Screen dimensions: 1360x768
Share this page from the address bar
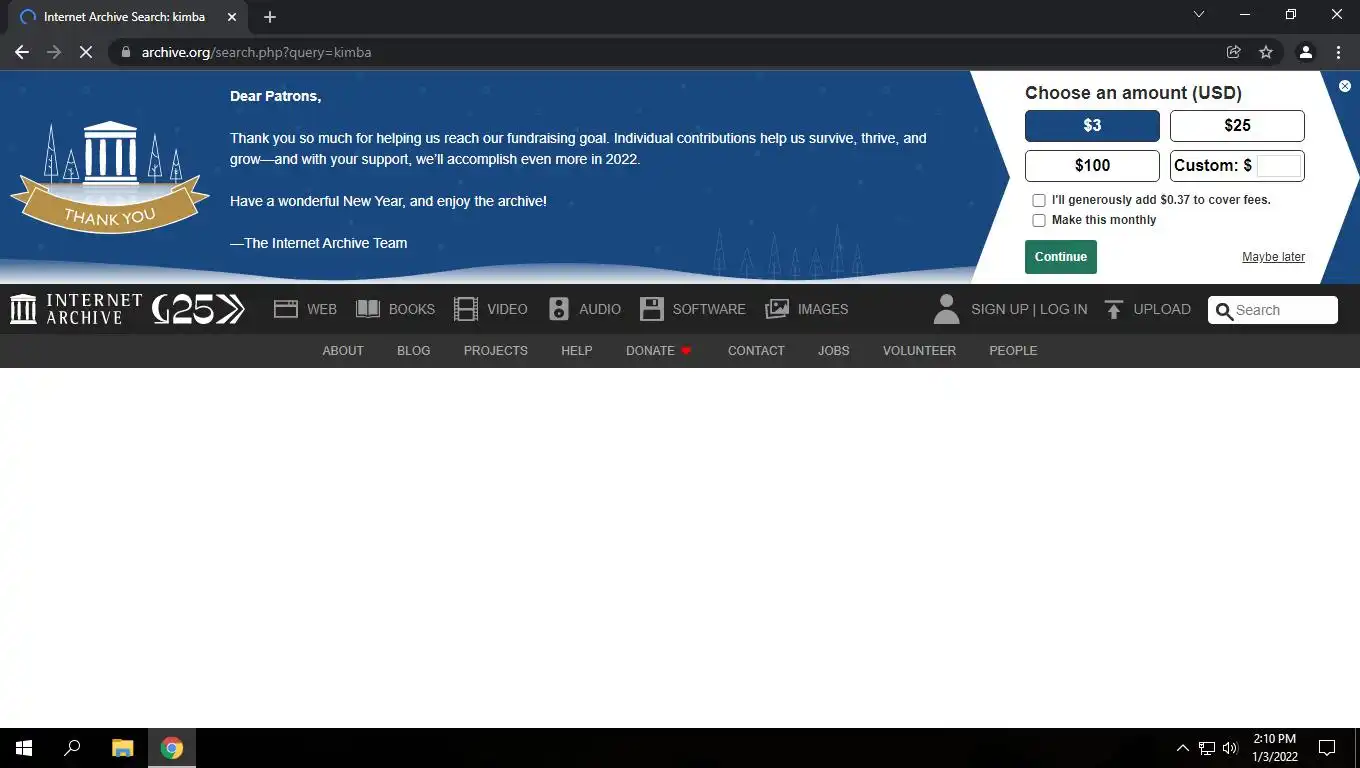coord(1234,52)
